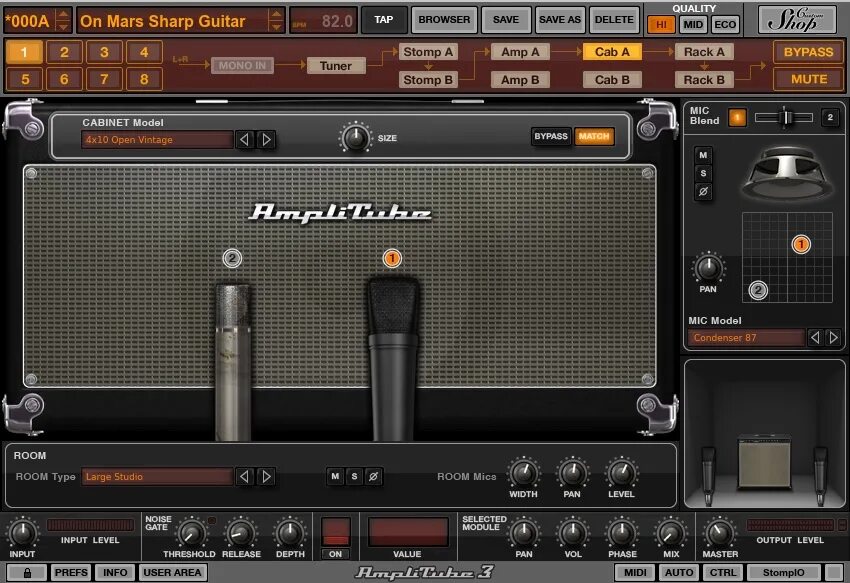This screenshot has width=850, height=583.
Task: Adjust the MIC Blend slider
Action: [x=784, y=117]
